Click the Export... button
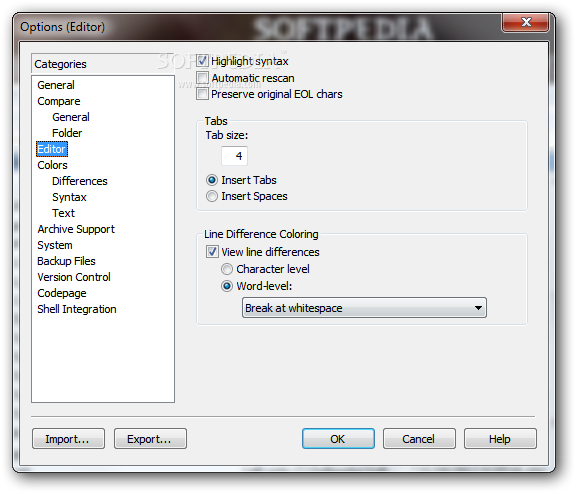Image resolution: width=576 pixels, height=493 pixels. [x=150, y=439]
